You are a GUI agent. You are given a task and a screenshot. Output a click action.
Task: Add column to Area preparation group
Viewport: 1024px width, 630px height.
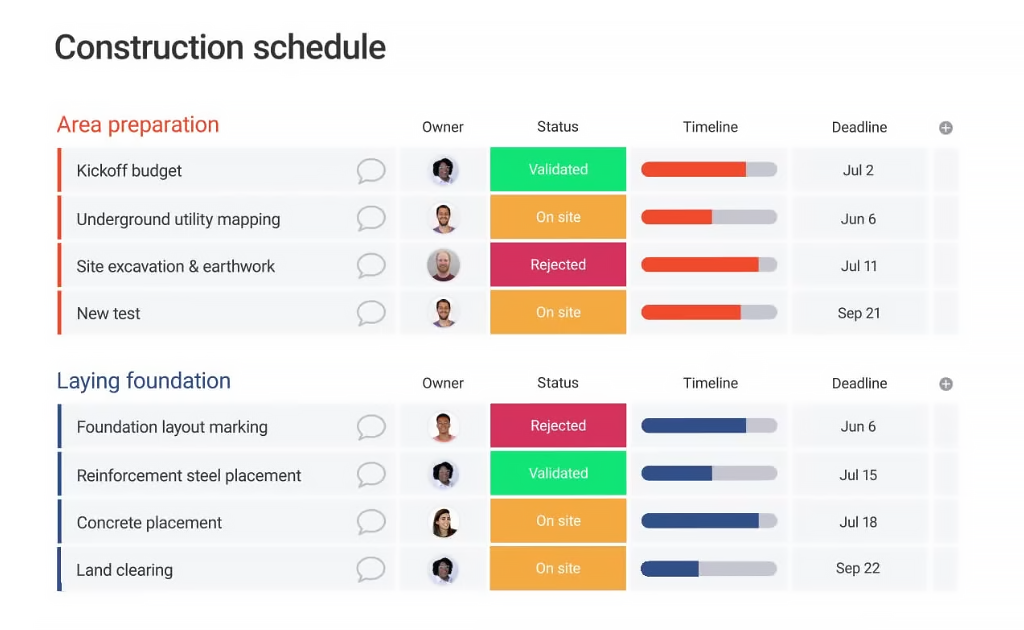pyautogui.click(x=946, y=128)
